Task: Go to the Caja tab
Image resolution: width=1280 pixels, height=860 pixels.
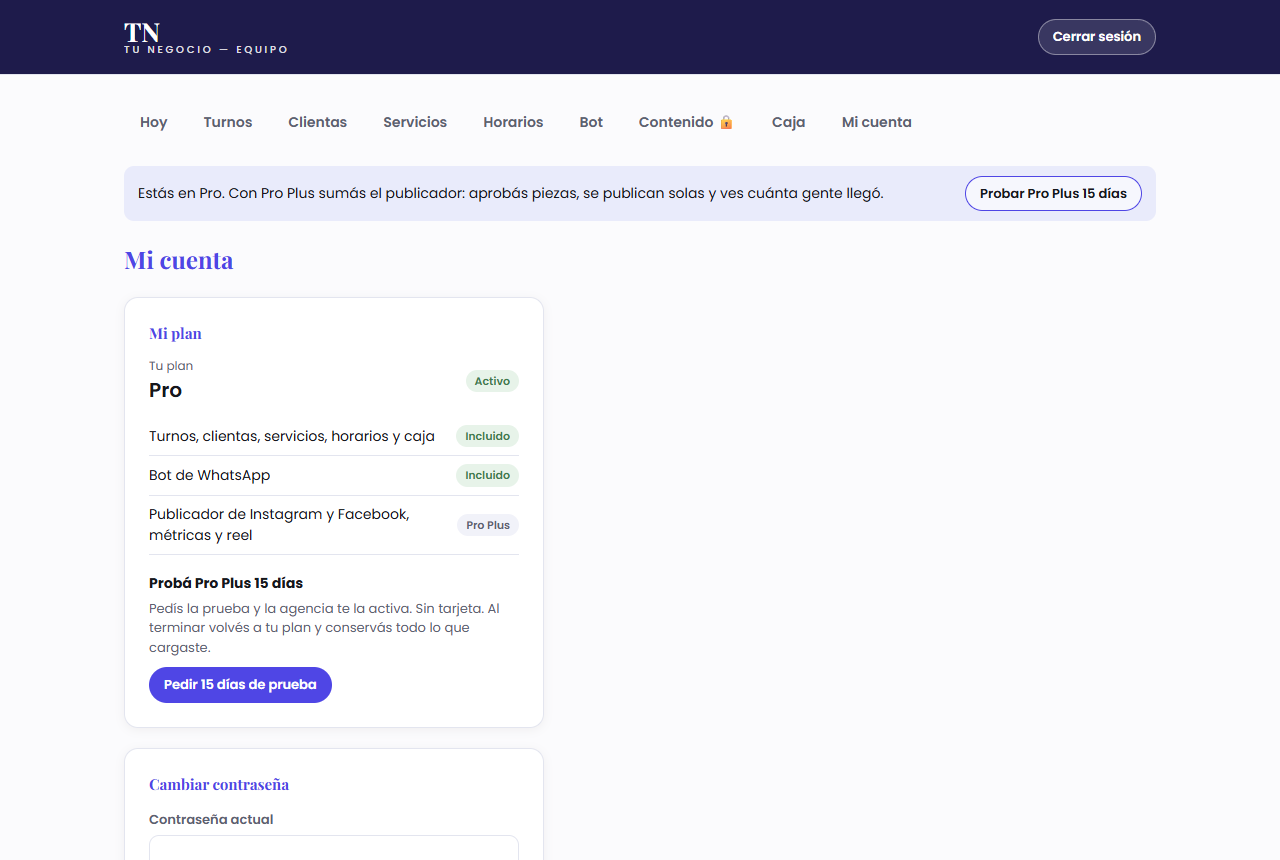Action: click(x=788, y=122)
